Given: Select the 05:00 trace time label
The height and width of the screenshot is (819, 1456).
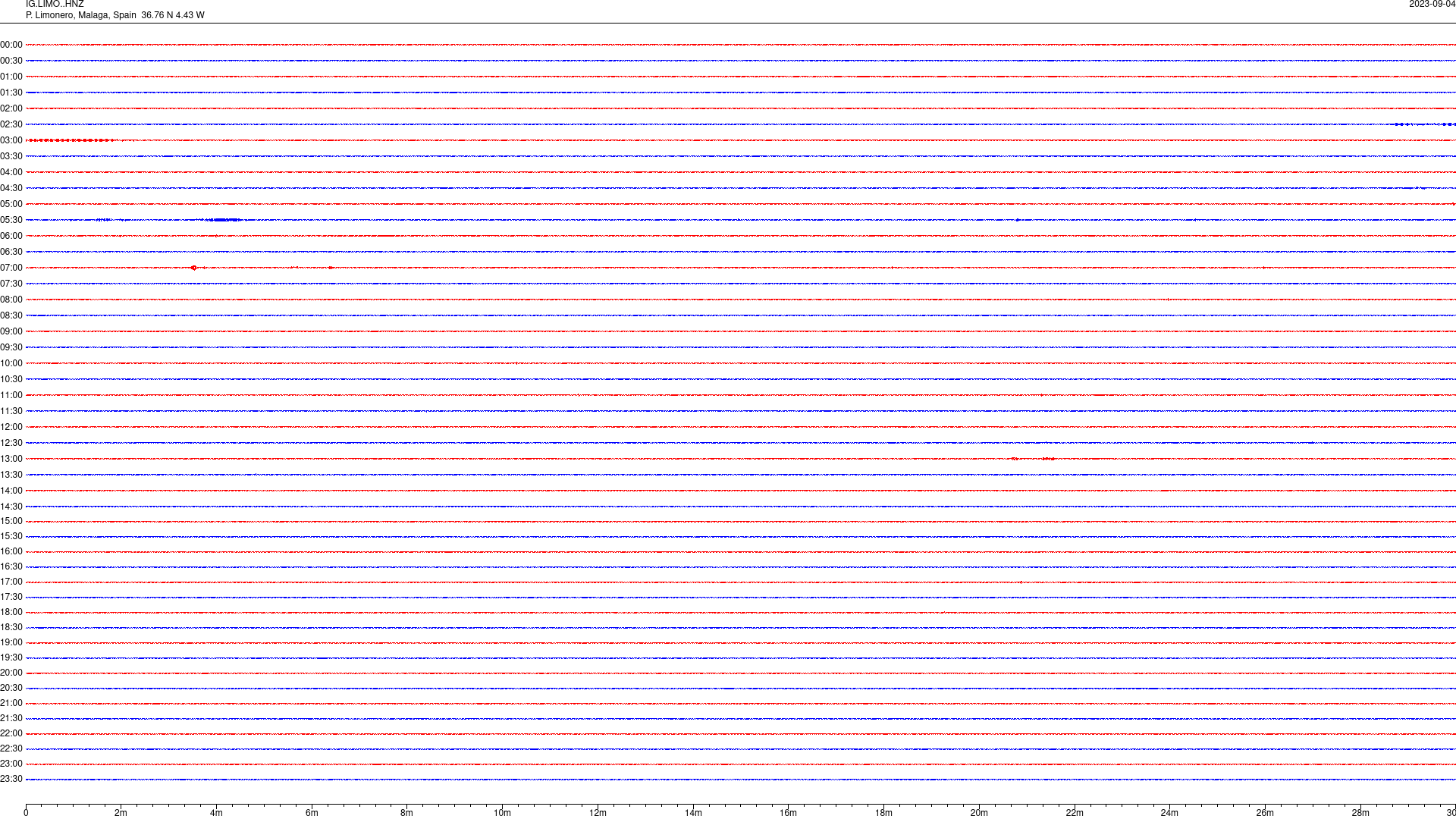Looking at the screenshot, I should coord(11,204).
